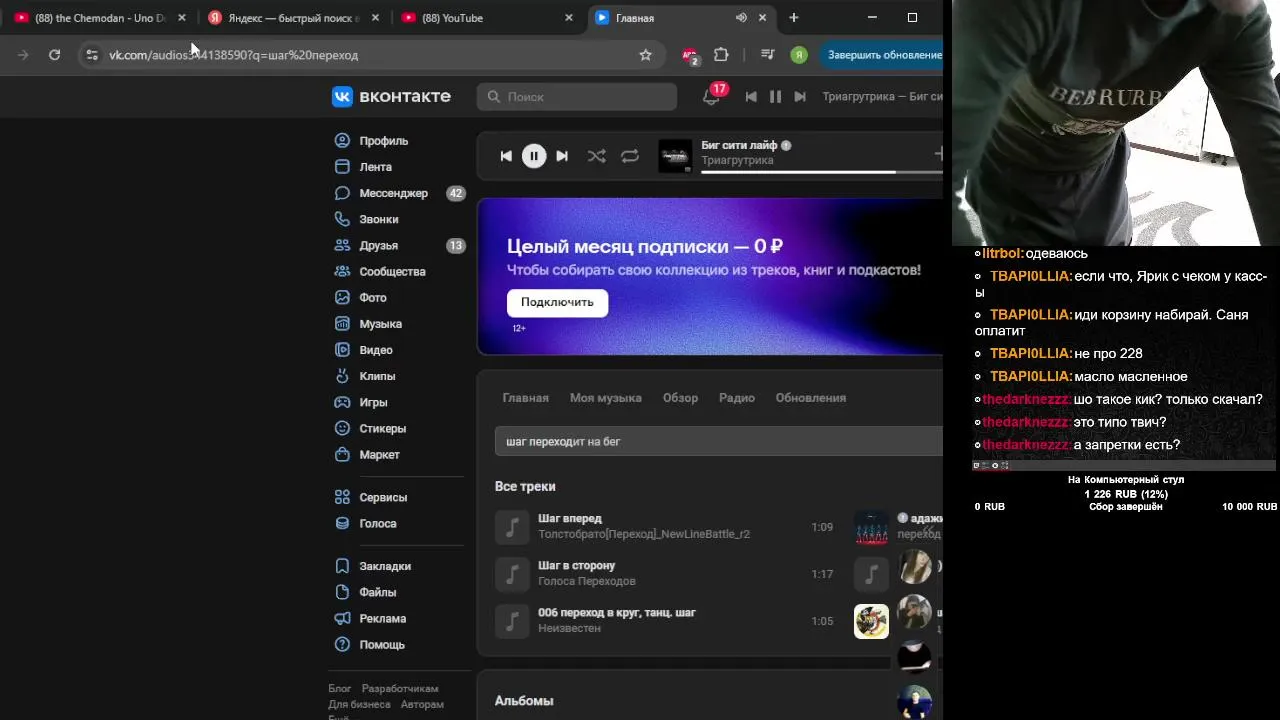Seek in the Биг сити лайф progress bar
This screenshot has height=720, width=1280.
tap(820, 172)
